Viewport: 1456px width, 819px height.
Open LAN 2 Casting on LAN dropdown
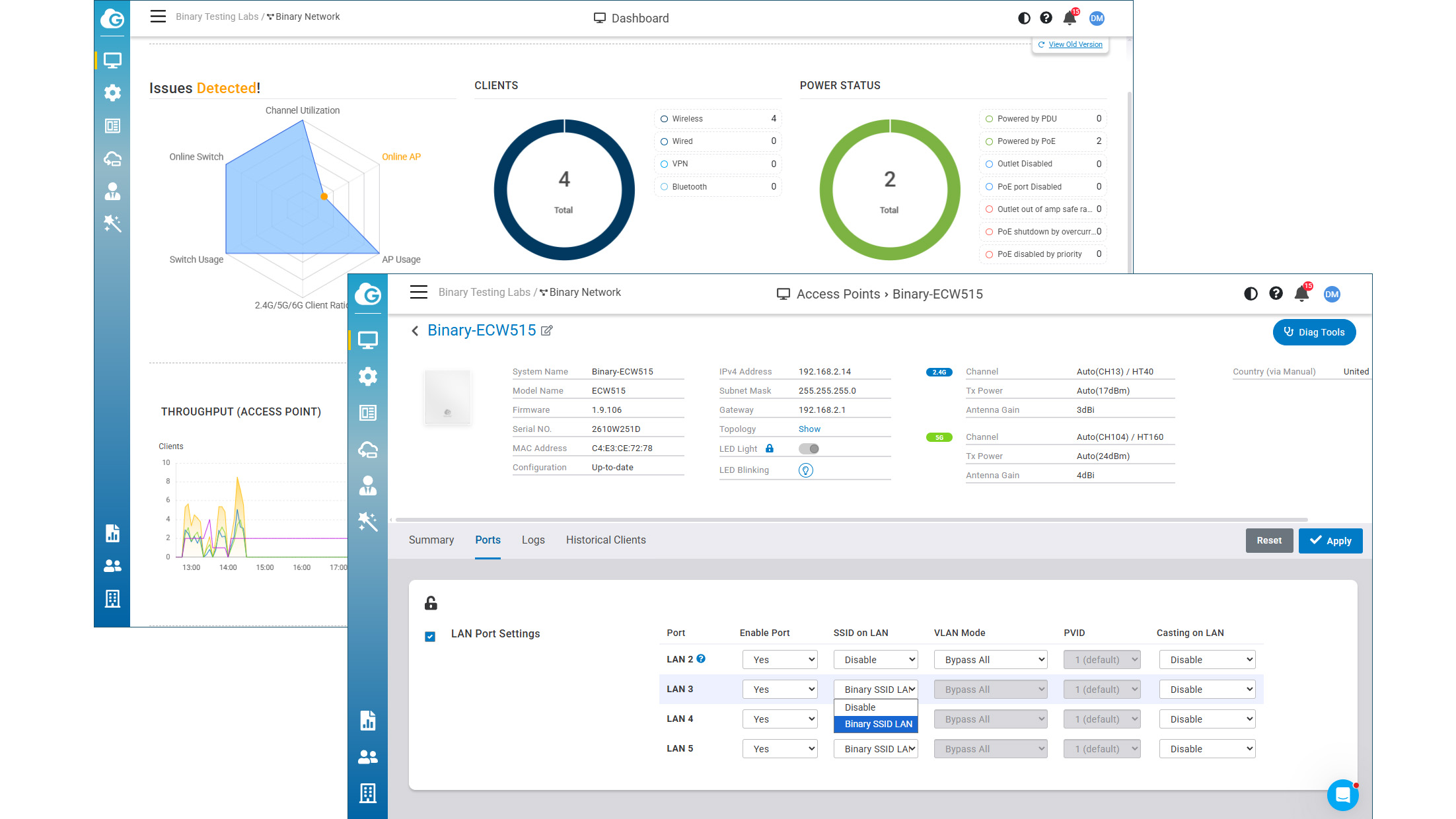click(x=1208, y=660)
